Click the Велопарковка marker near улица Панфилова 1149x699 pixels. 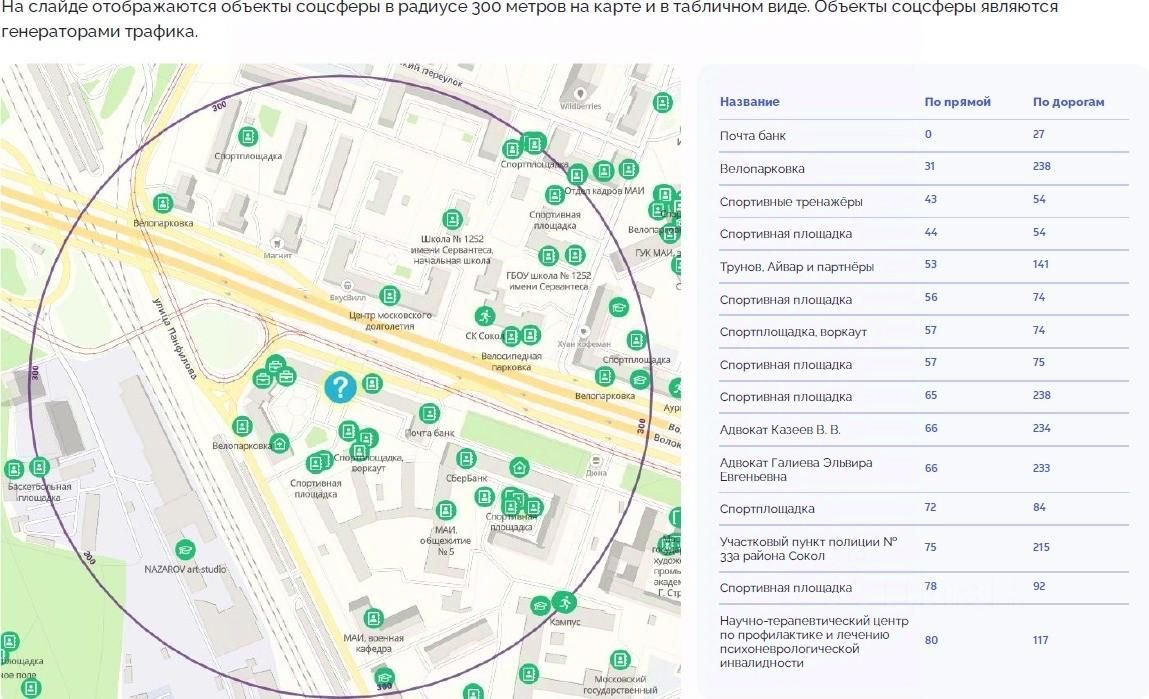point(242,426)
